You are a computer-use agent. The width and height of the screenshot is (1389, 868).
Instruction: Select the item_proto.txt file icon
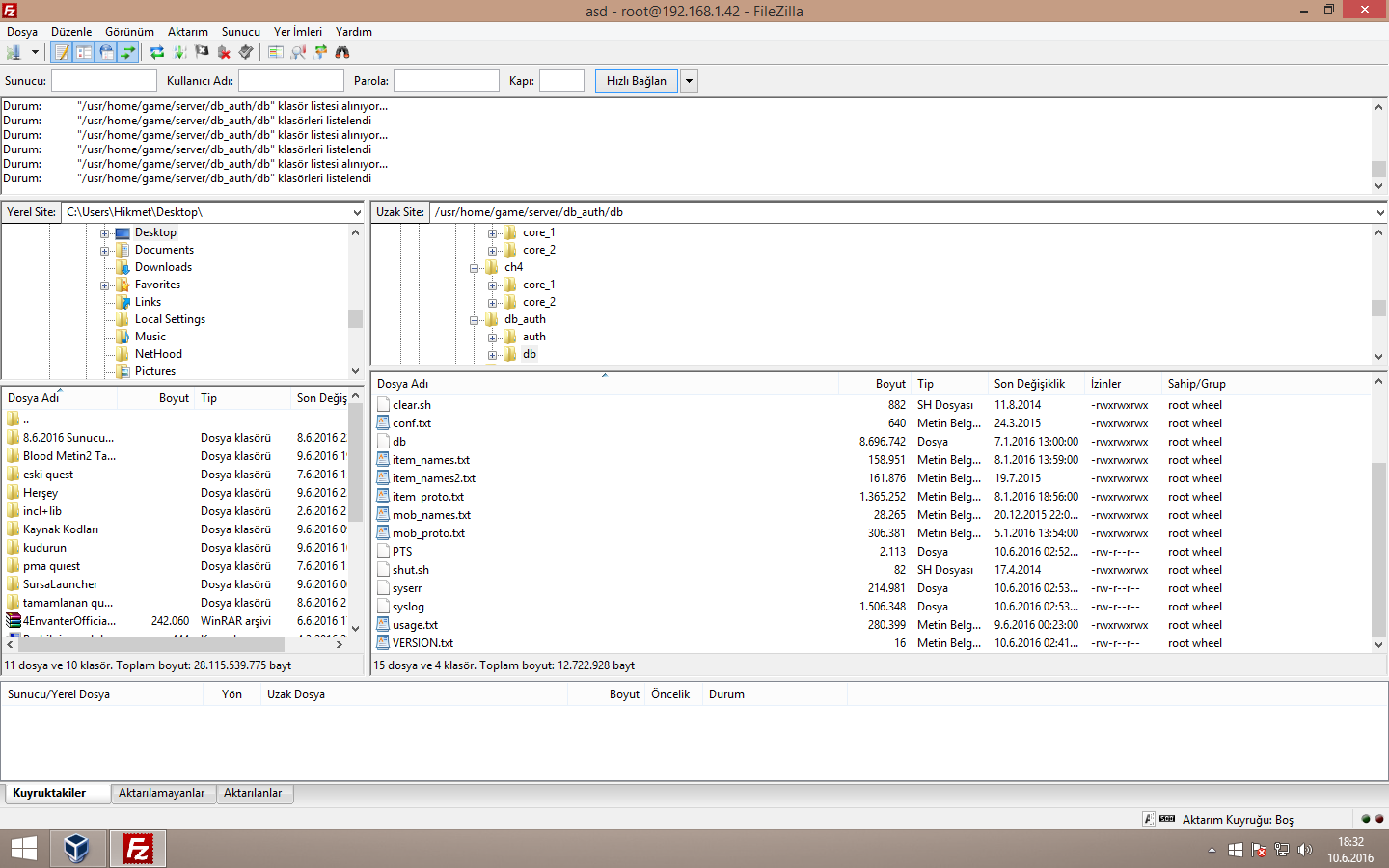click(x=384, y=497)
